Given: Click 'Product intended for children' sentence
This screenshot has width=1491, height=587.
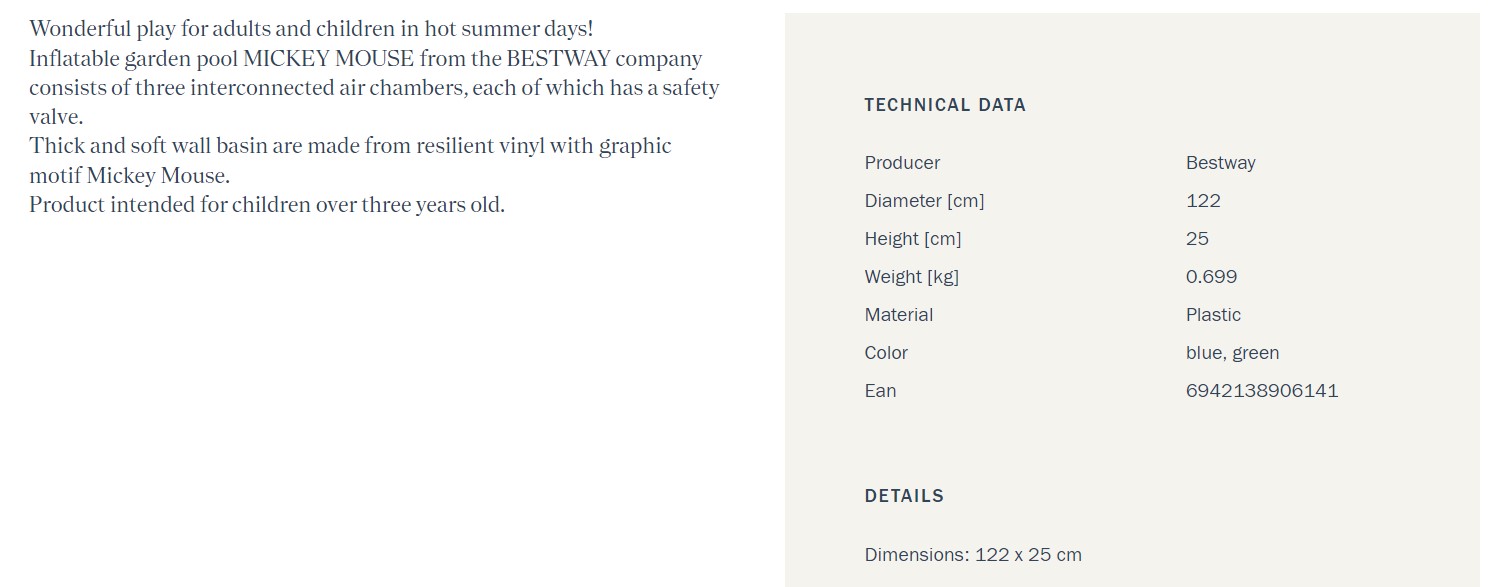Looking at the screenshot, I should (x=267, y=205).
